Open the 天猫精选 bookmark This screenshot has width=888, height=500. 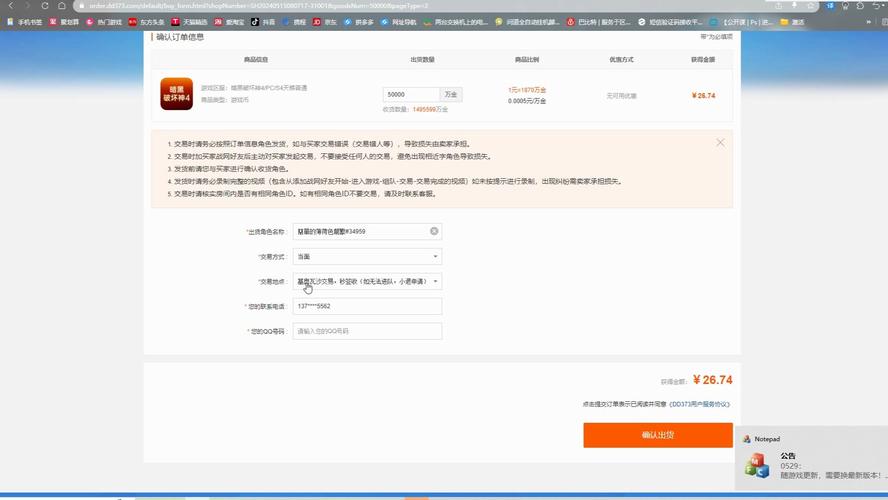(189, 22)
